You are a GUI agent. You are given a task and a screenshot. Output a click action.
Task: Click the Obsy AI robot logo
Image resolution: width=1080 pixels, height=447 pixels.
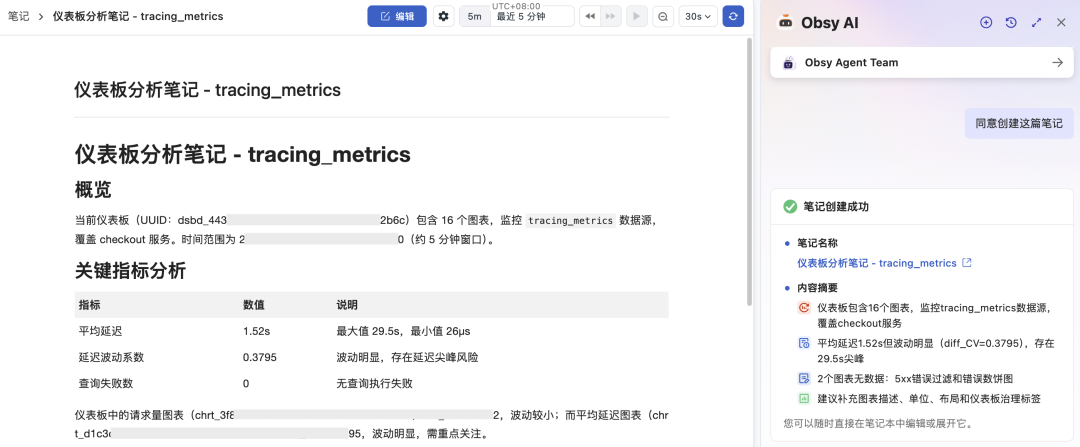(x=785, y=23)
